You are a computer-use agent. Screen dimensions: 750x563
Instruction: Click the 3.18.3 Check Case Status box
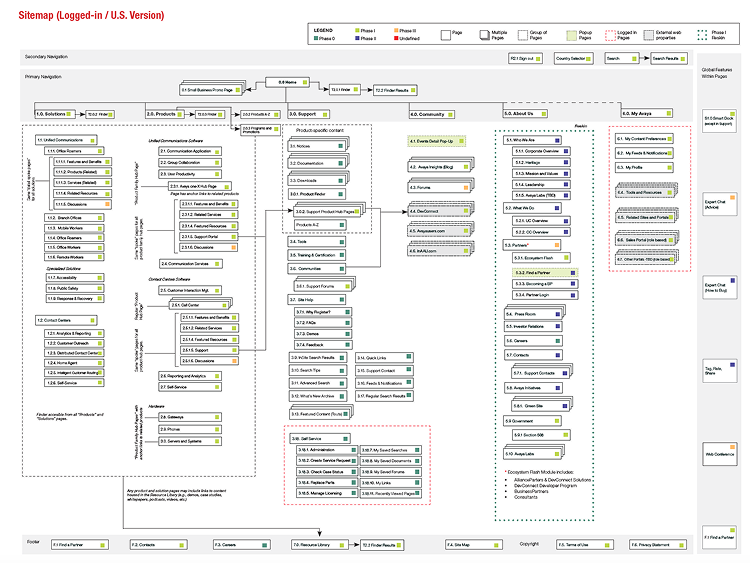[327, 472]
